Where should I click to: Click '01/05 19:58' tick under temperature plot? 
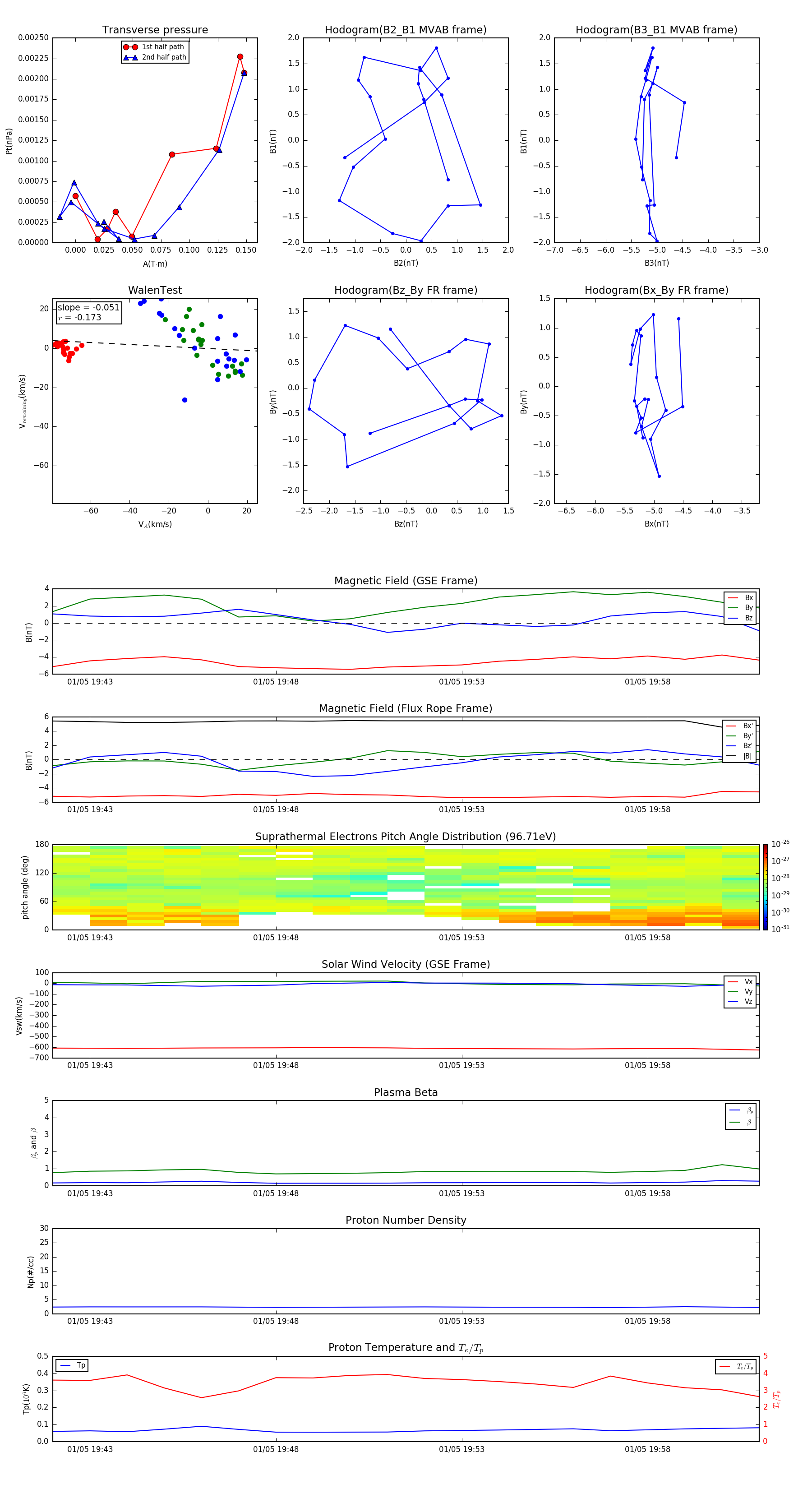pos(647,1449)
